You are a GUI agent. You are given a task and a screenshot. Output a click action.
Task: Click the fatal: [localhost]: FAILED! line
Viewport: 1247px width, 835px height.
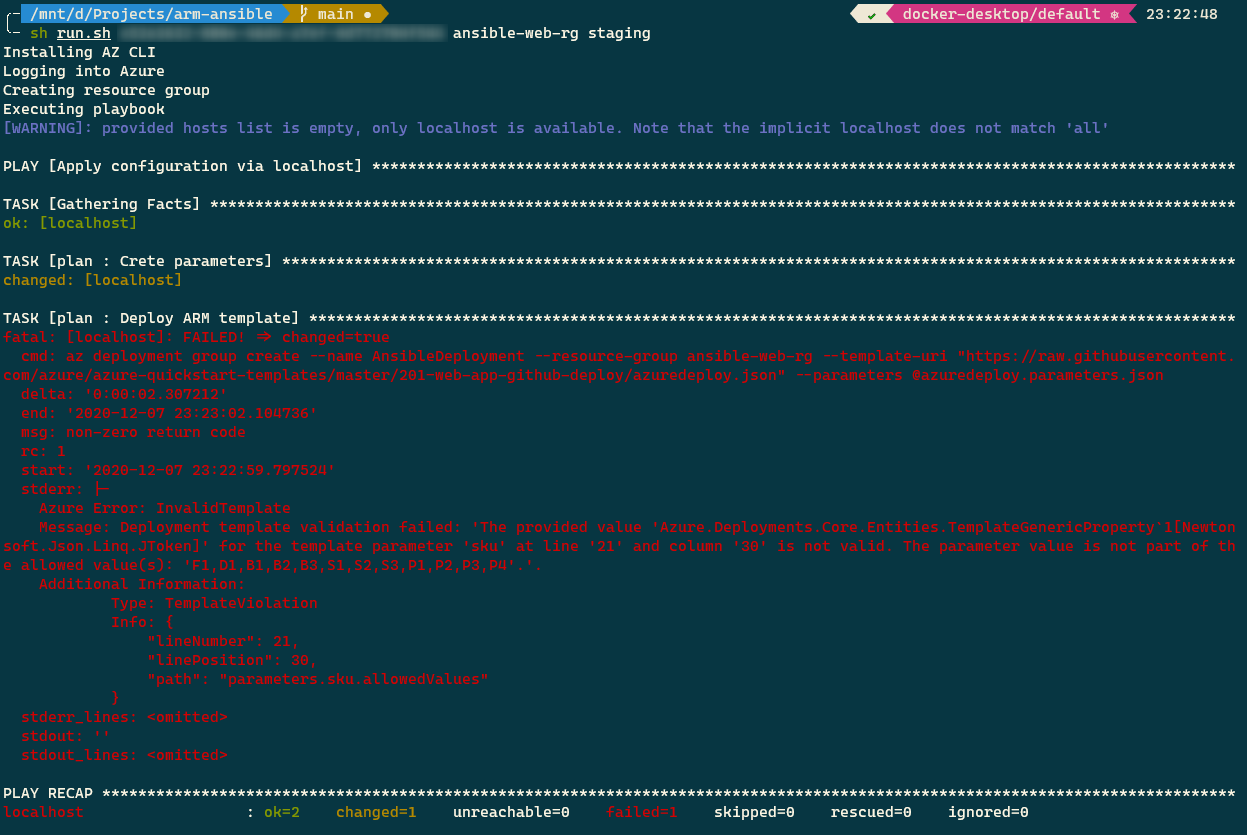click(x=196, y=337)
